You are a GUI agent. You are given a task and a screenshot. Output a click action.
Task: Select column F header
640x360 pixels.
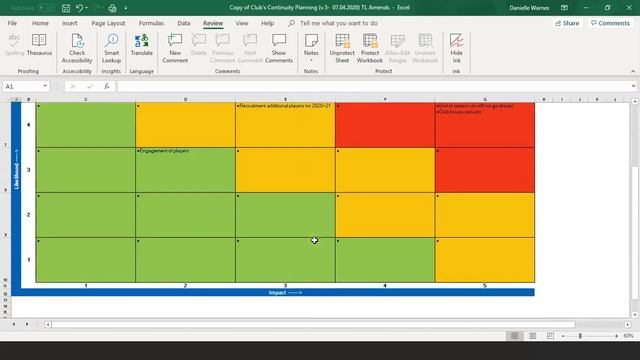385,99
